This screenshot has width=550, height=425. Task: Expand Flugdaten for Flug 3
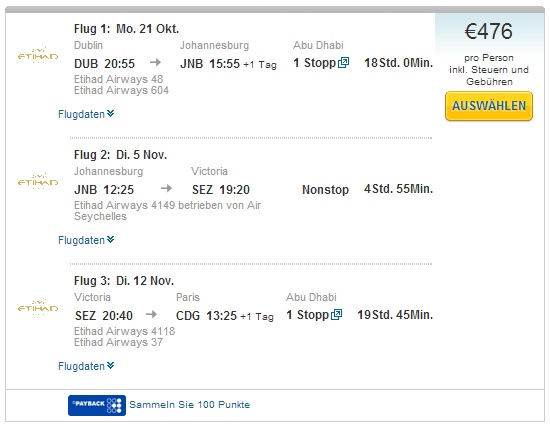point(86,366)
